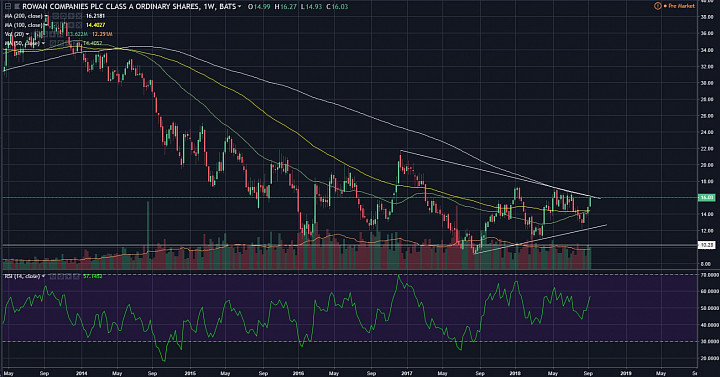
Task: Click the 30.00 level on price axis
Action: [x=706, y=83]
